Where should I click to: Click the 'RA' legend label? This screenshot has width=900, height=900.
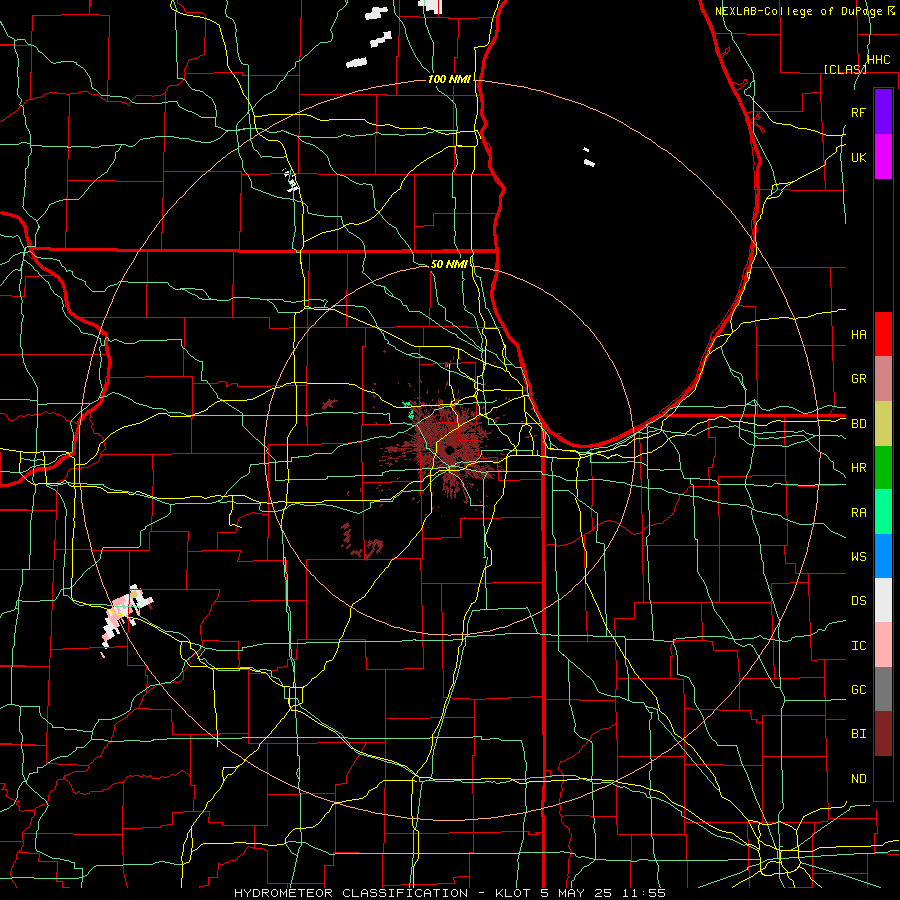click(858, 513)
